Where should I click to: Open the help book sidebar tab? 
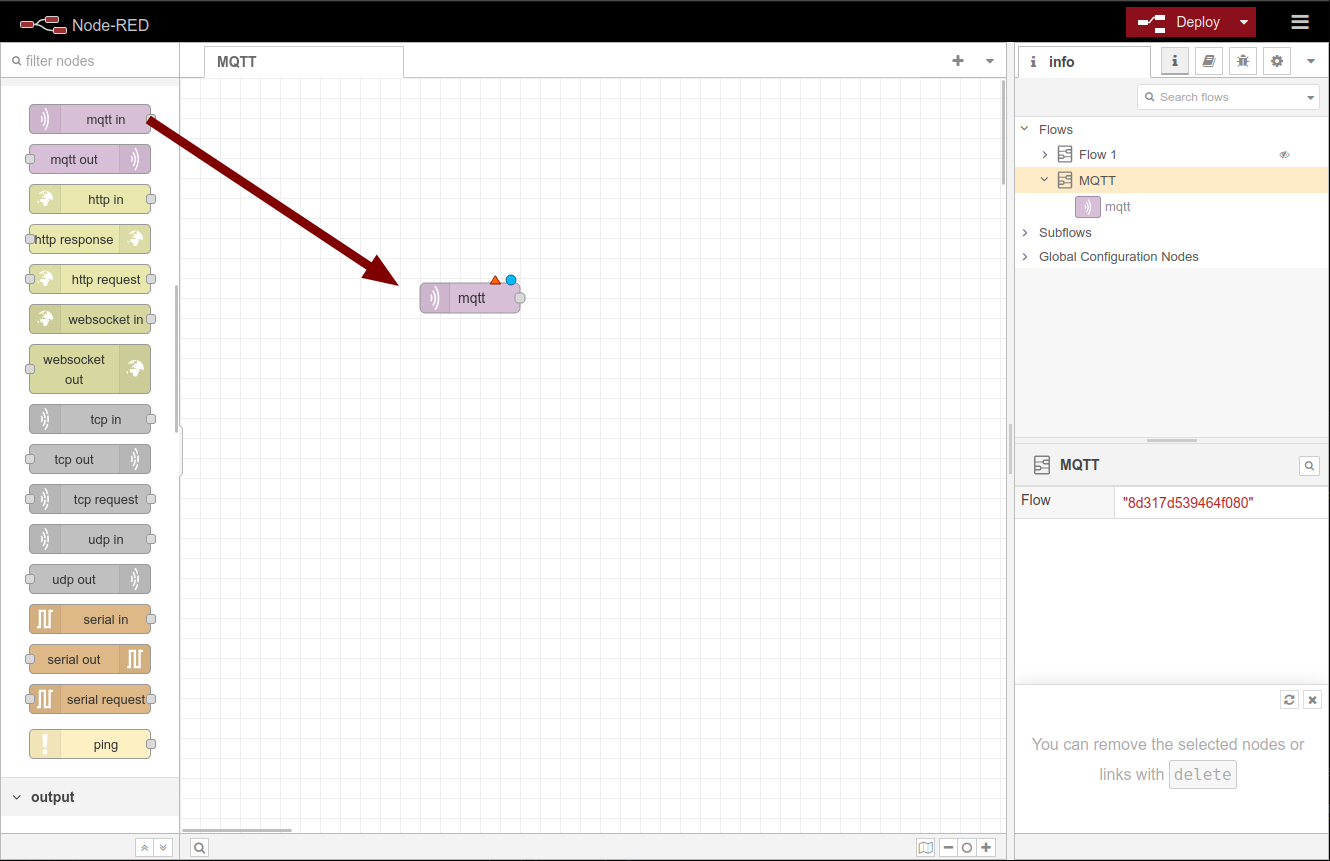point(1209,61)
